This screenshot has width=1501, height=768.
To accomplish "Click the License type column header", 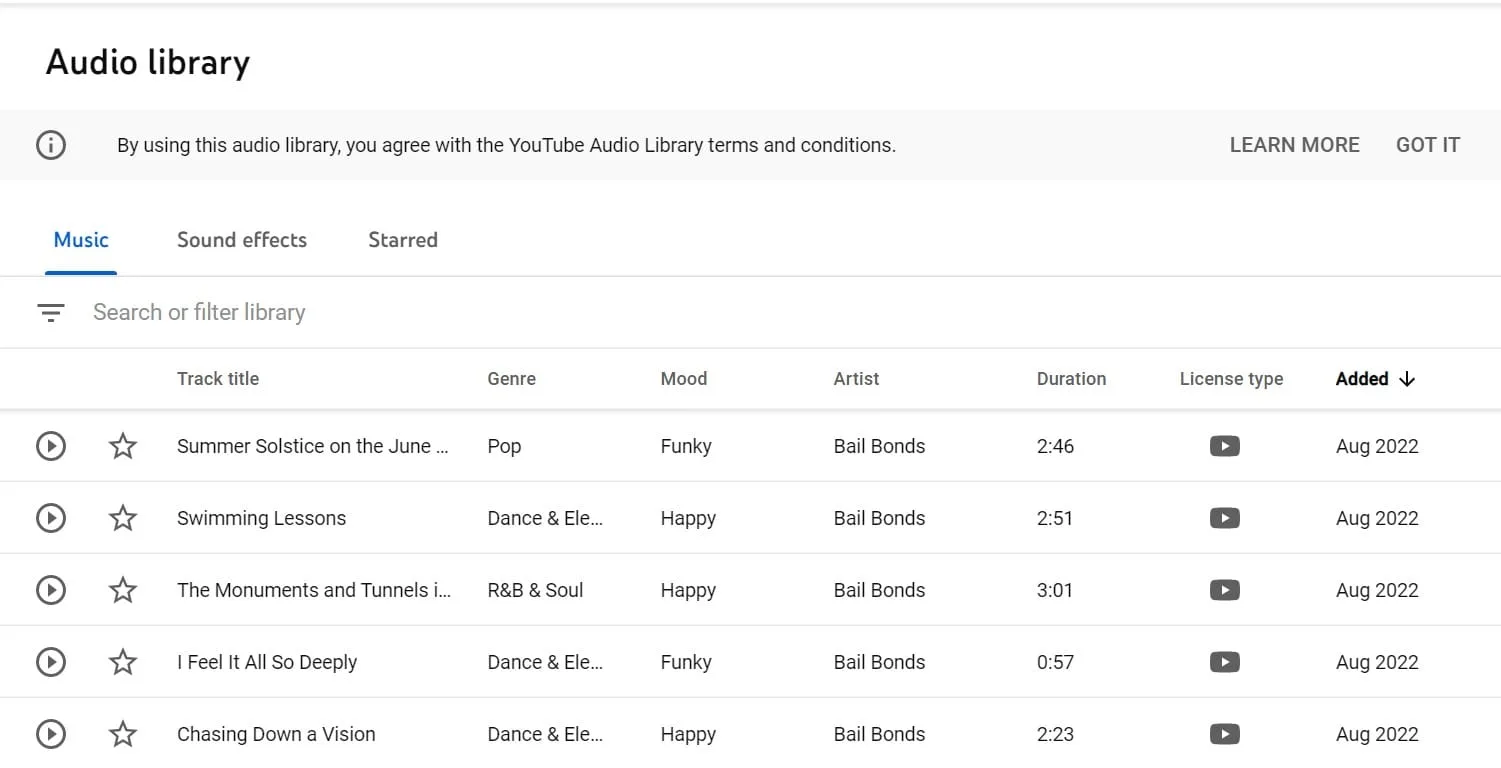I will pos(1231,379).
